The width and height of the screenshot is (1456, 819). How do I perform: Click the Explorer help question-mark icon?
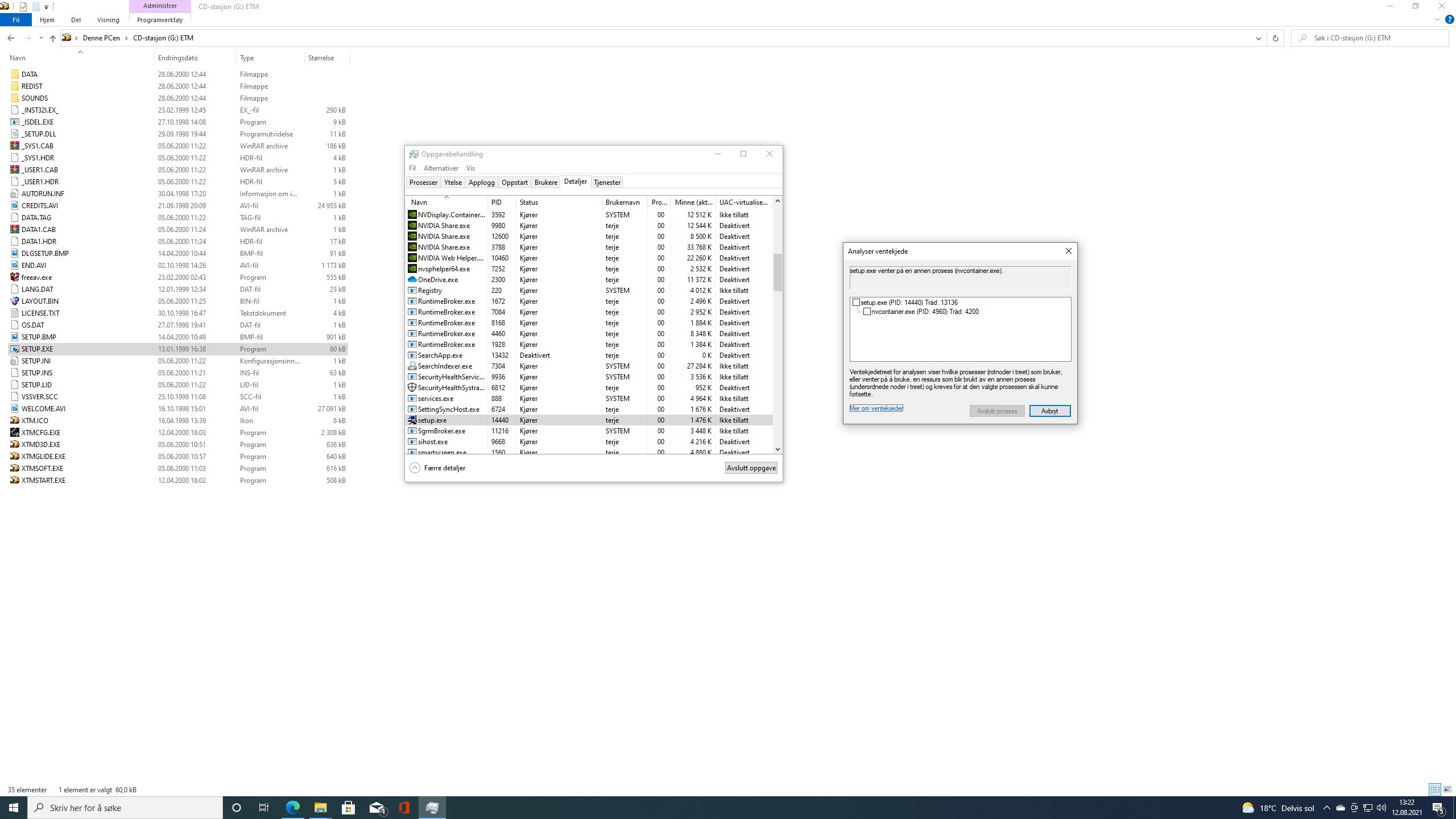pos(1449,19)
